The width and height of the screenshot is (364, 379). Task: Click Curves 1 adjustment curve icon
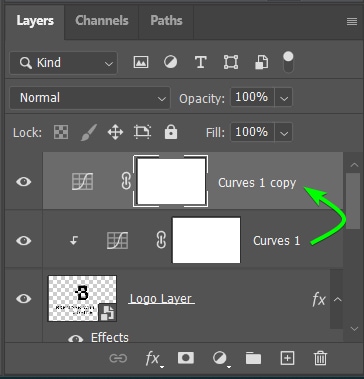click(117, 241)
